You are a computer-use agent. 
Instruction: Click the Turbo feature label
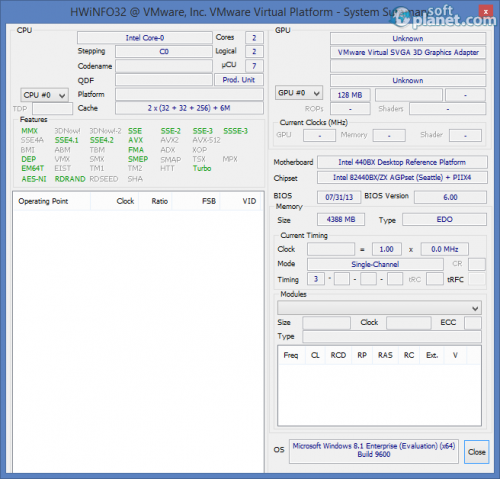click(x=202, y=168)
